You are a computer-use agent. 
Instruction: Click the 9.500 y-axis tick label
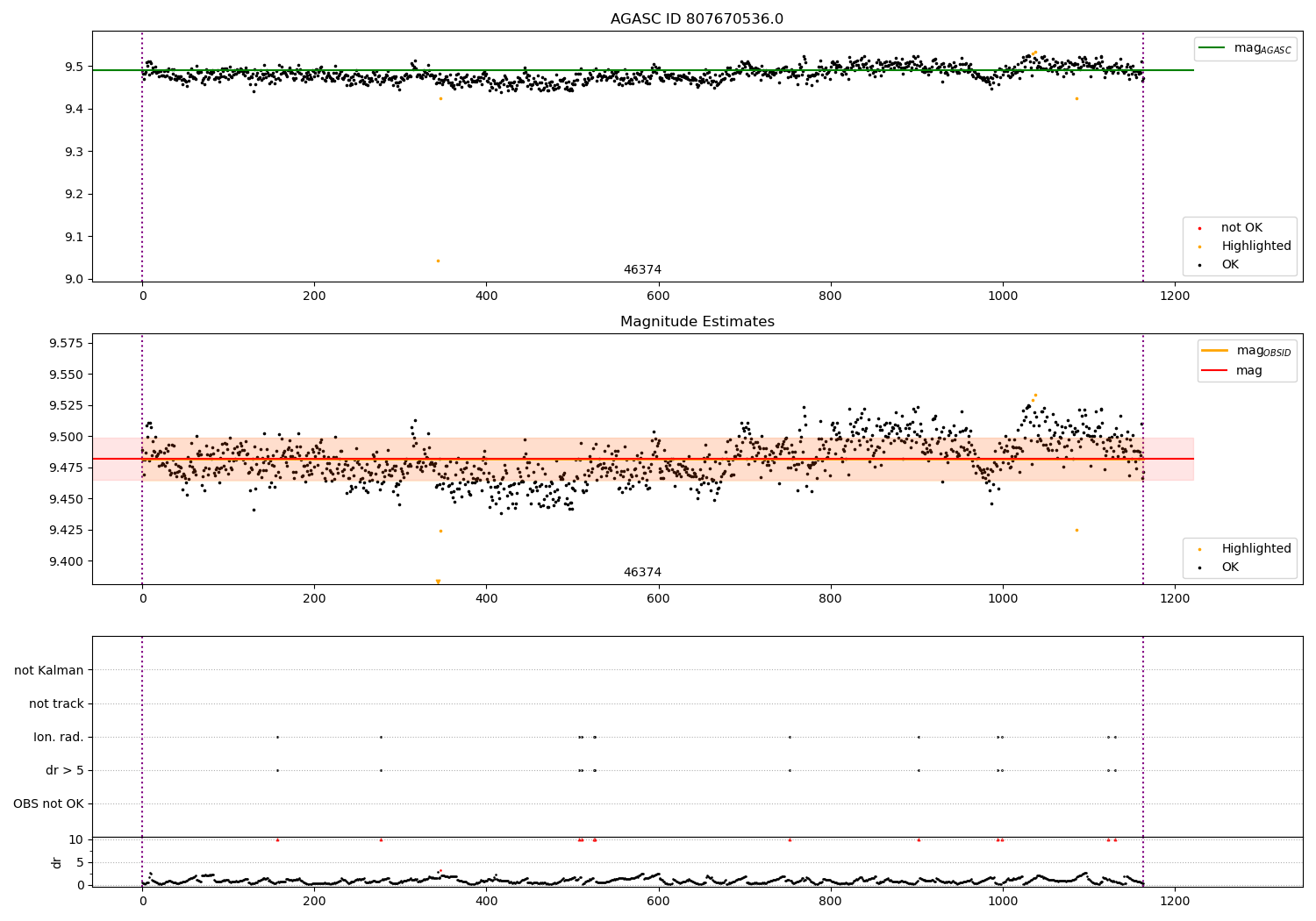67,437
